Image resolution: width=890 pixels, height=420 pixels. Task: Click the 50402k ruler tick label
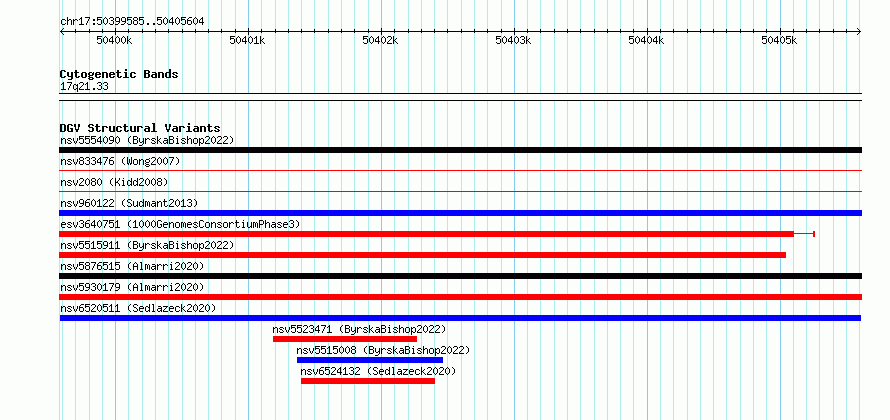pos(380,40)
